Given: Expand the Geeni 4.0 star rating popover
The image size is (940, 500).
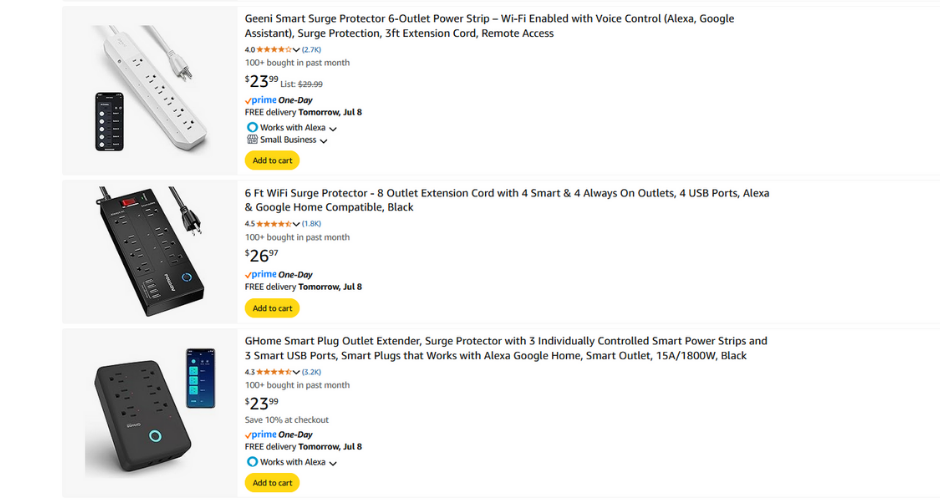Looking at the screenshot, I should [296, 49].
